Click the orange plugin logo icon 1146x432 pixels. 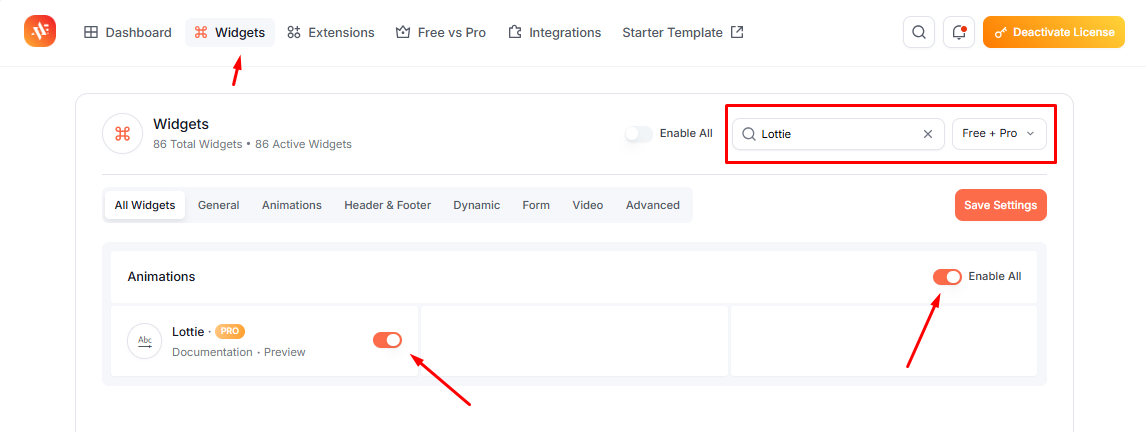click(39, 31)
